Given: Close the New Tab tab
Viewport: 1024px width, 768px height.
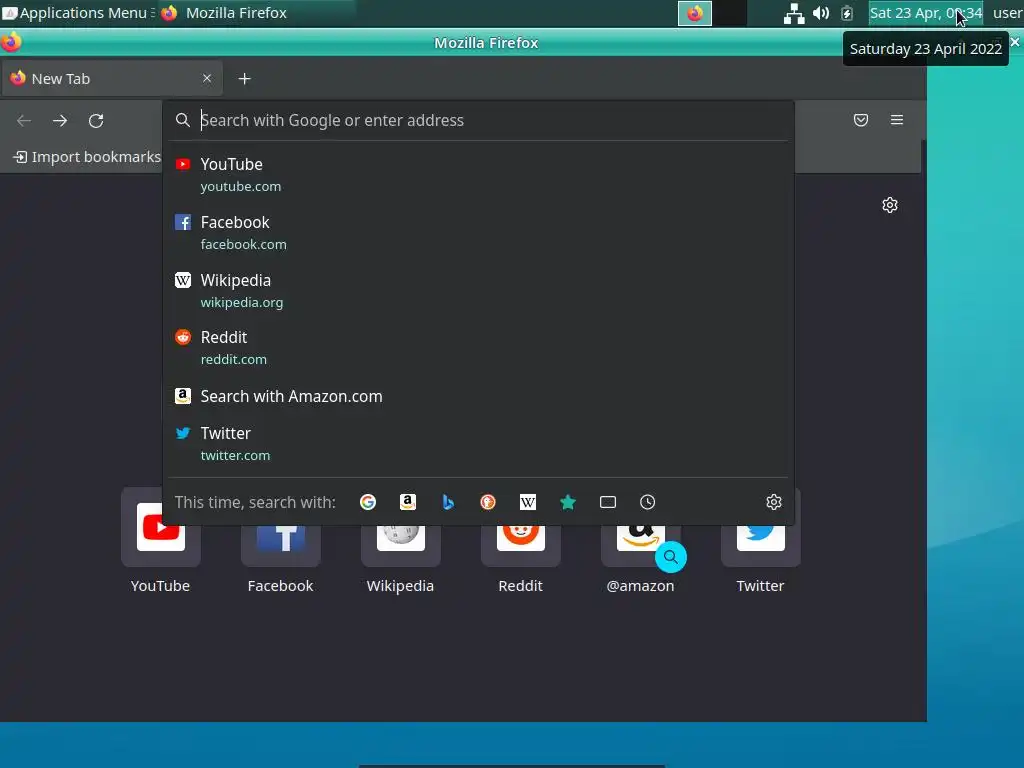Looking at the screenshot, I should pyautogui.click(x=207, y=78).
